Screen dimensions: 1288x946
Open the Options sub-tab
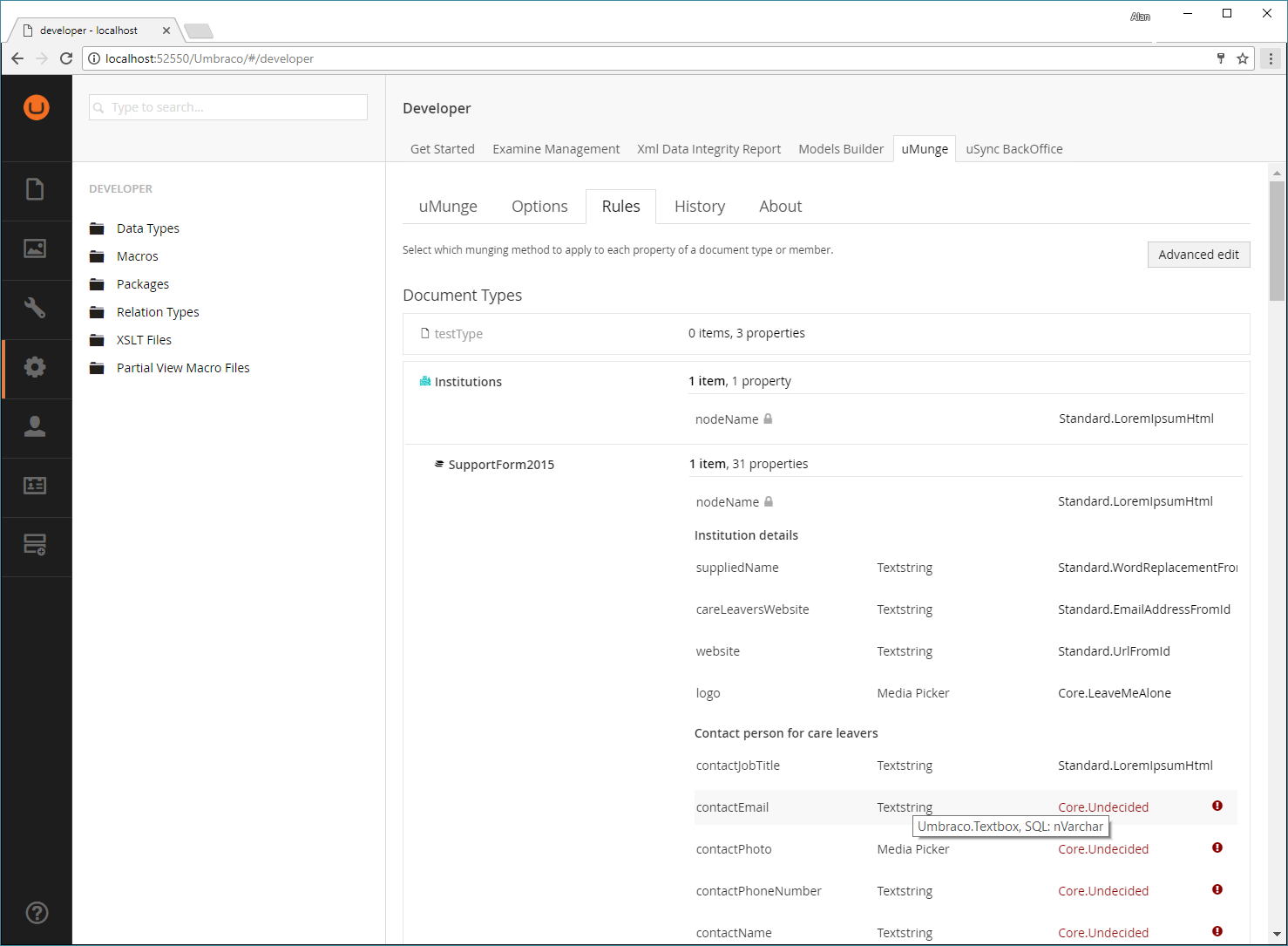[539, 207]
